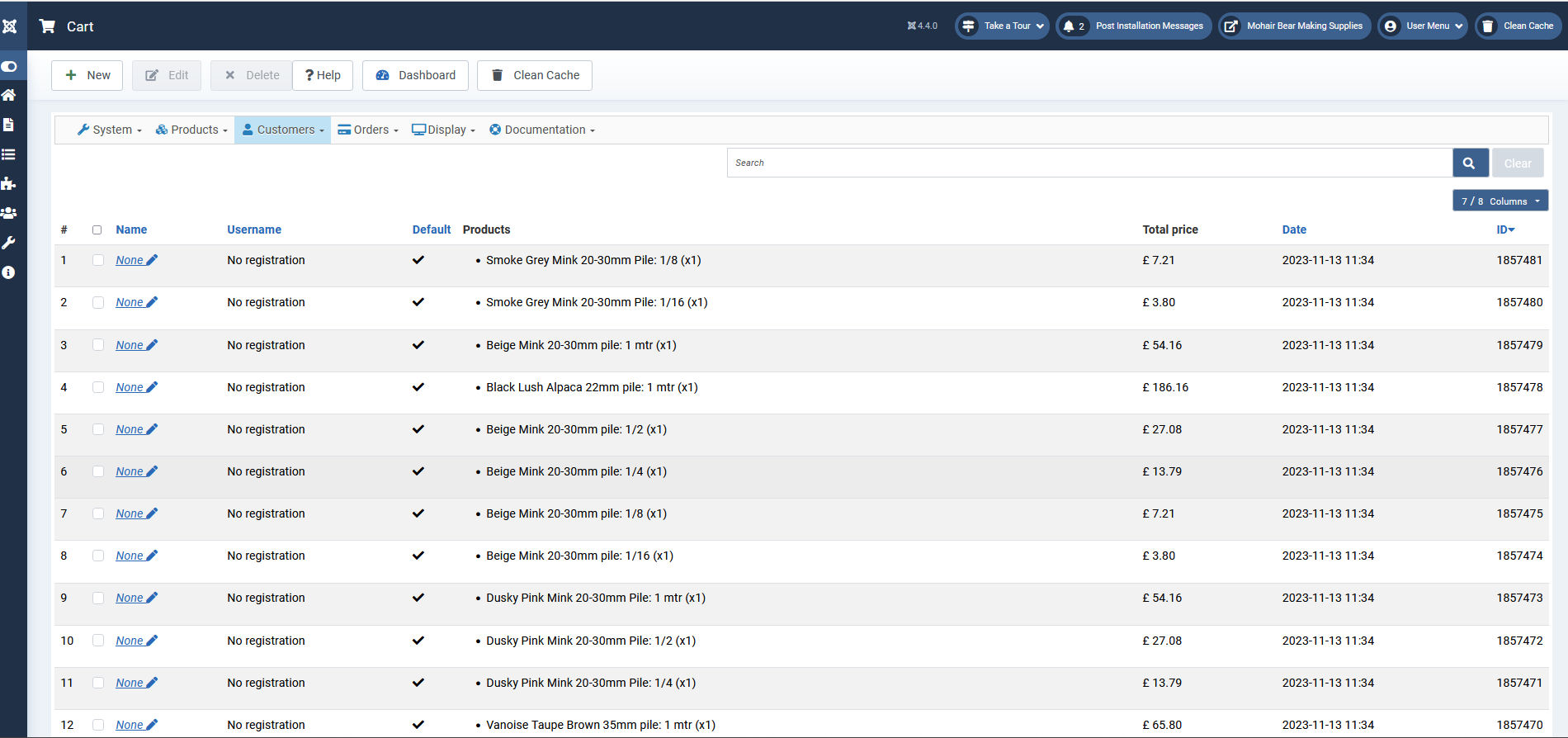Expand the Orders menu
The height and width of the screenshot is (738, 1568).
368,130
